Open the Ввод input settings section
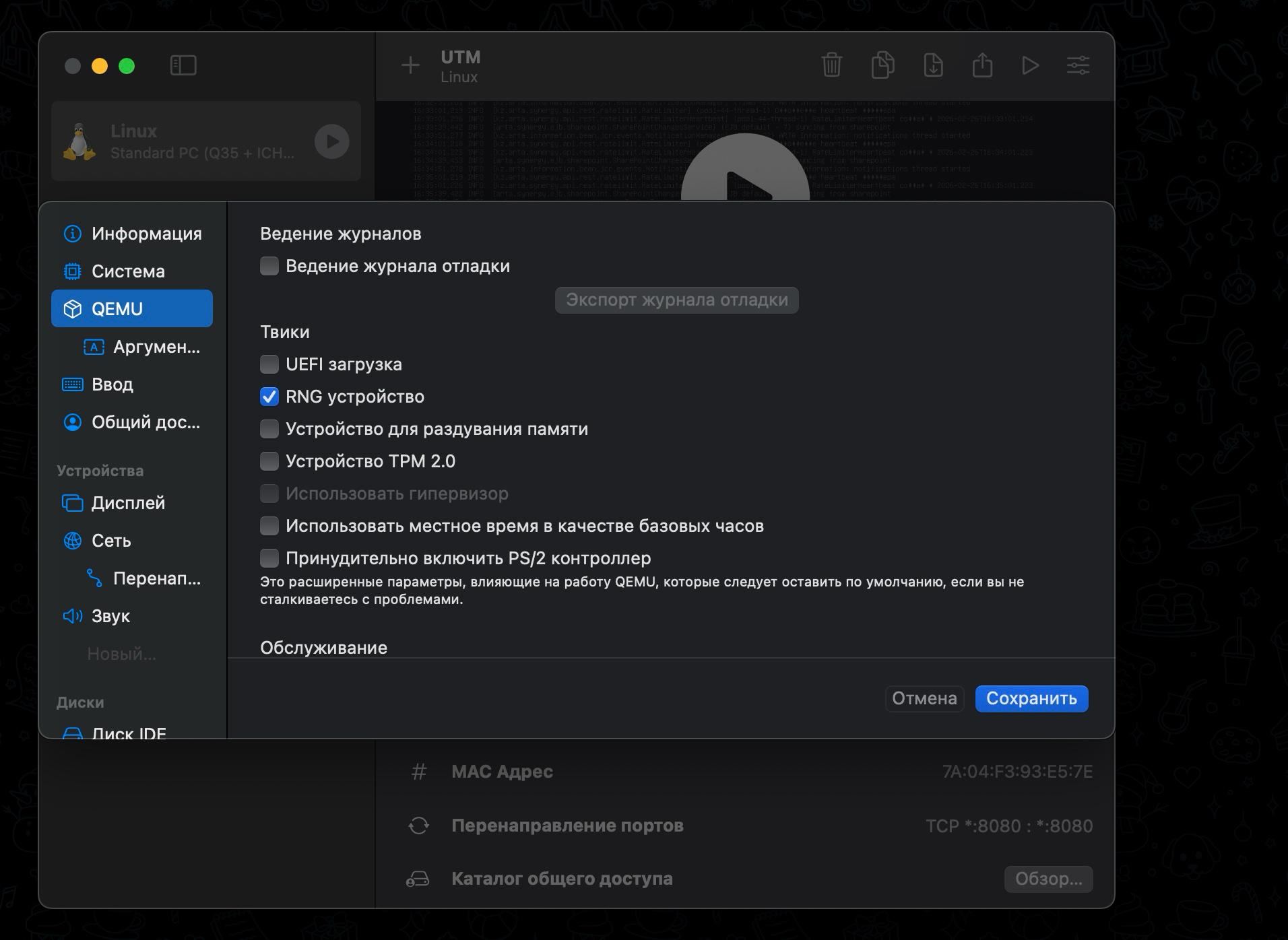Image resolution: width=1288 pixels, height=940 pixels. [112, 384]
